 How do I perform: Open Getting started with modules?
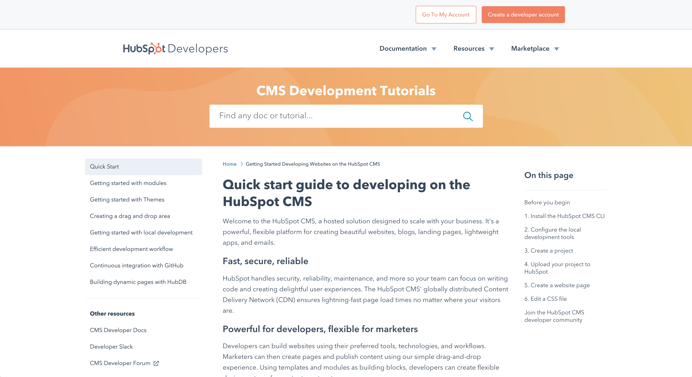128,183
